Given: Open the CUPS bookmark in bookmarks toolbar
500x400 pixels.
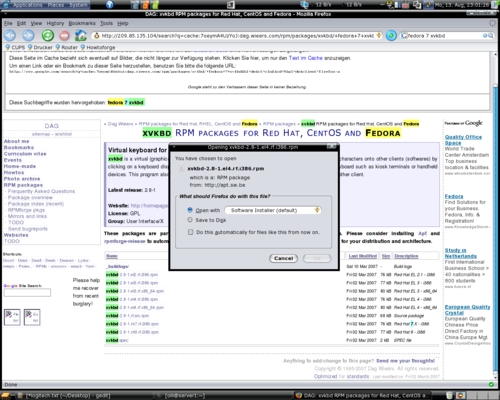Looking at the screenshot, I should point(15,47).
